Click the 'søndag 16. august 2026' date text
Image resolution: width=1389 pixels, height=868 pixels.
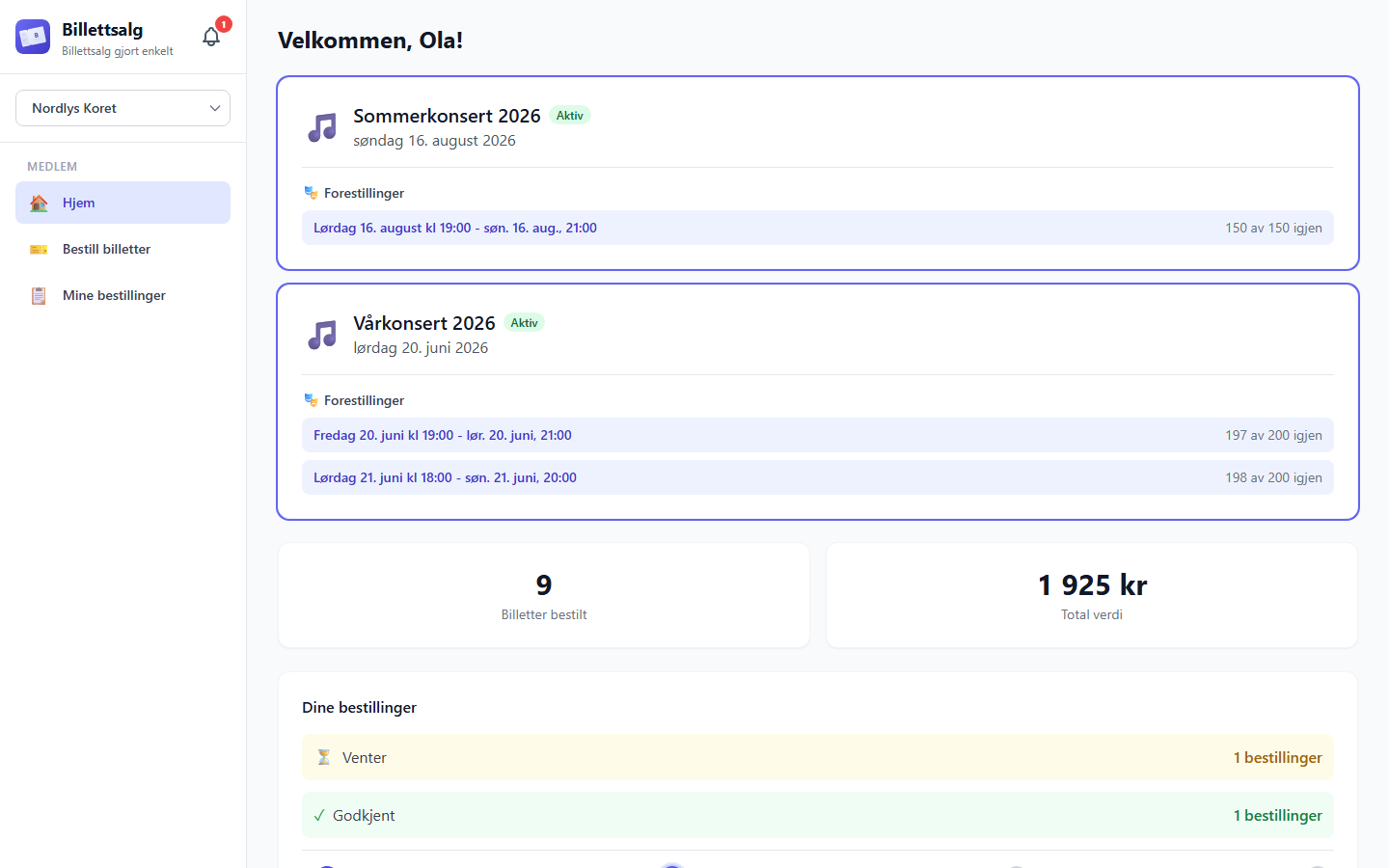[434, 141]
